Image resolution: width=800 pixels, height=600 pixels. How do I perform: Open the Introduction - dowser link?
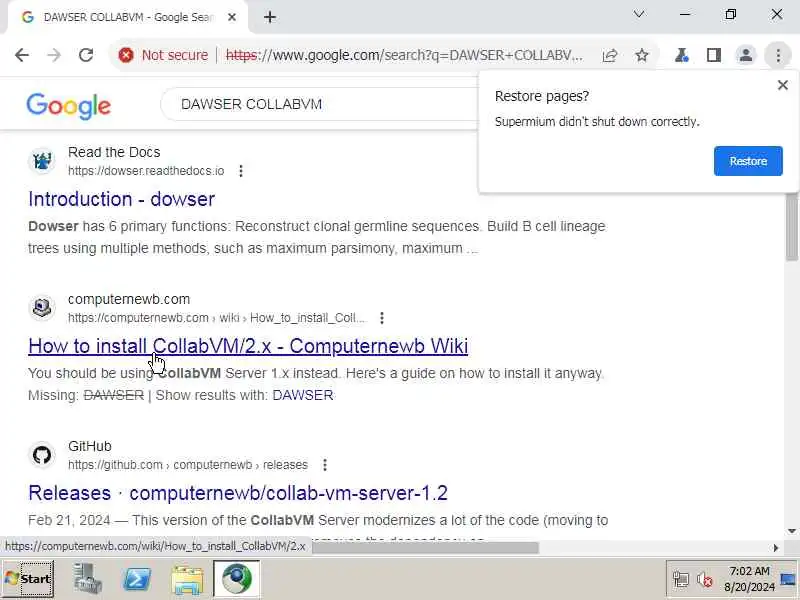tap(121, 199)
